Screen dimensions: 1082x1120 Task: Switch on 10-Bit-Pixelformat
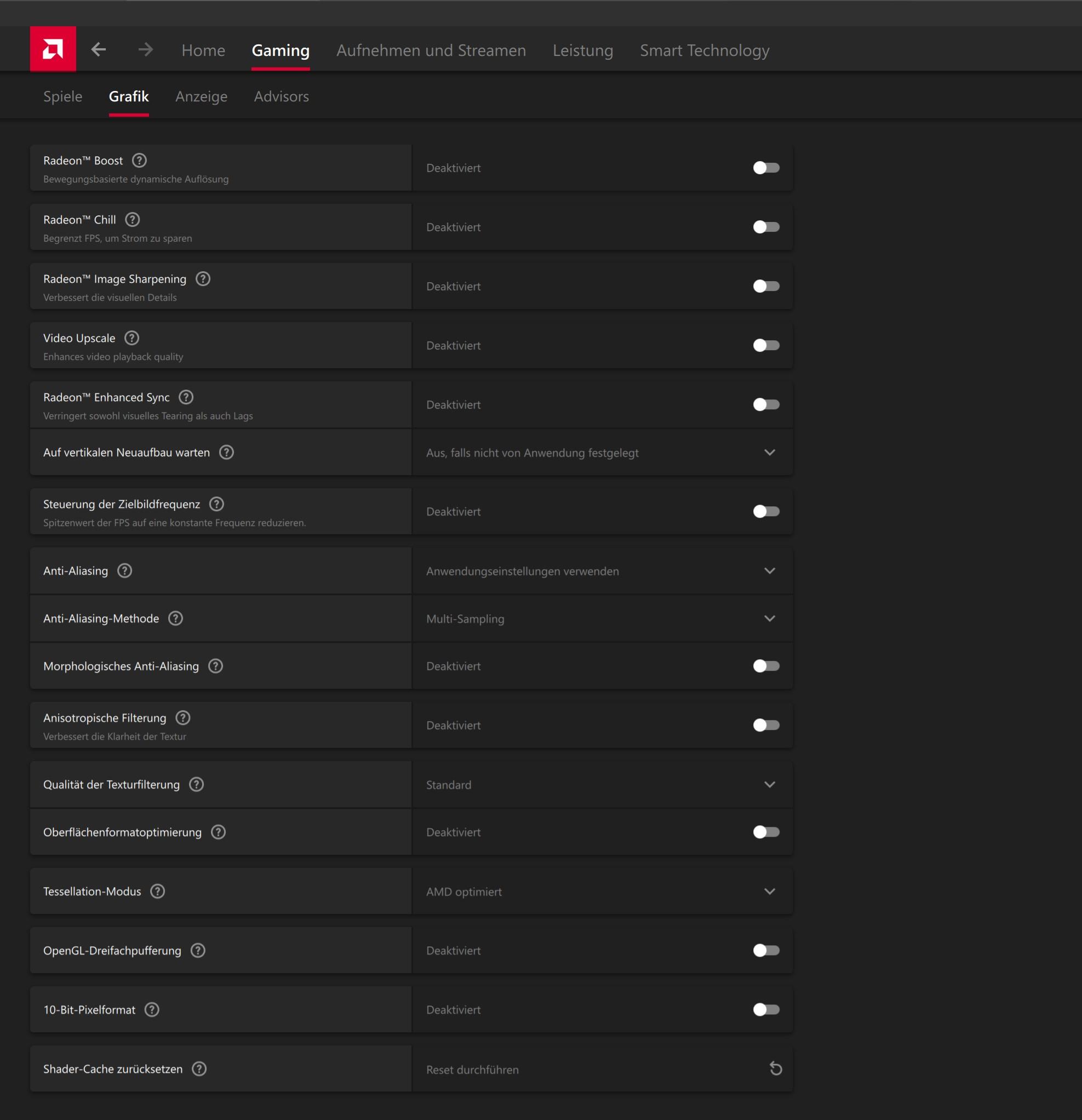pyautogui.click(x=766, y=1010)
